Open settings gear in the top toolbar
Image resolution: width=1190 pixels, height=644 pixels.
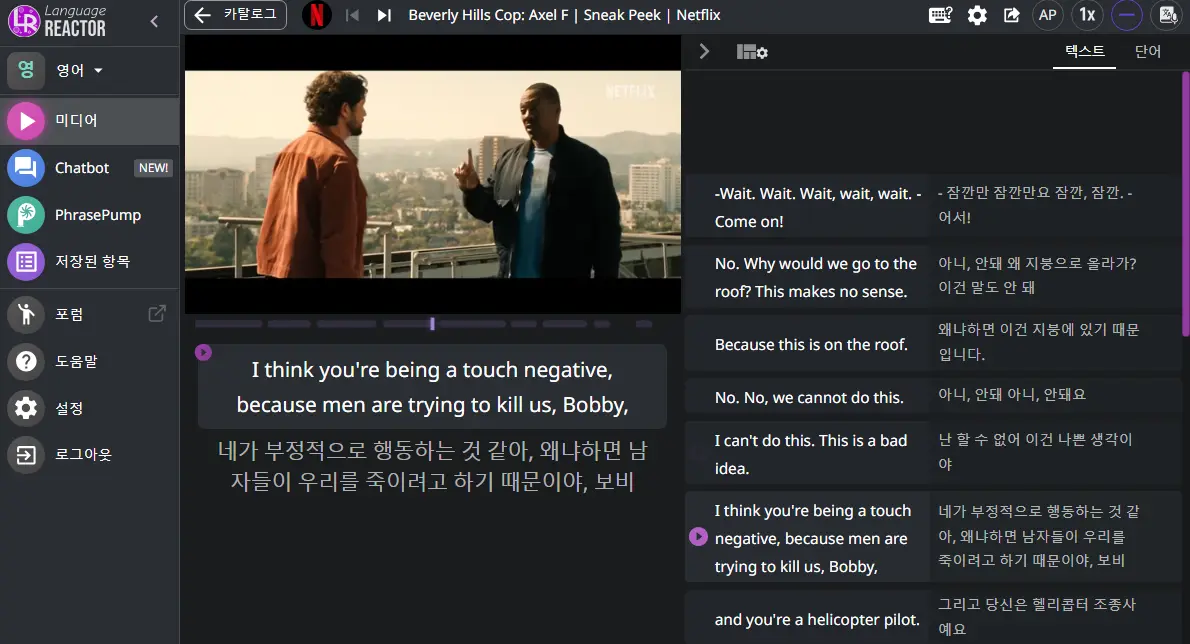978,15
